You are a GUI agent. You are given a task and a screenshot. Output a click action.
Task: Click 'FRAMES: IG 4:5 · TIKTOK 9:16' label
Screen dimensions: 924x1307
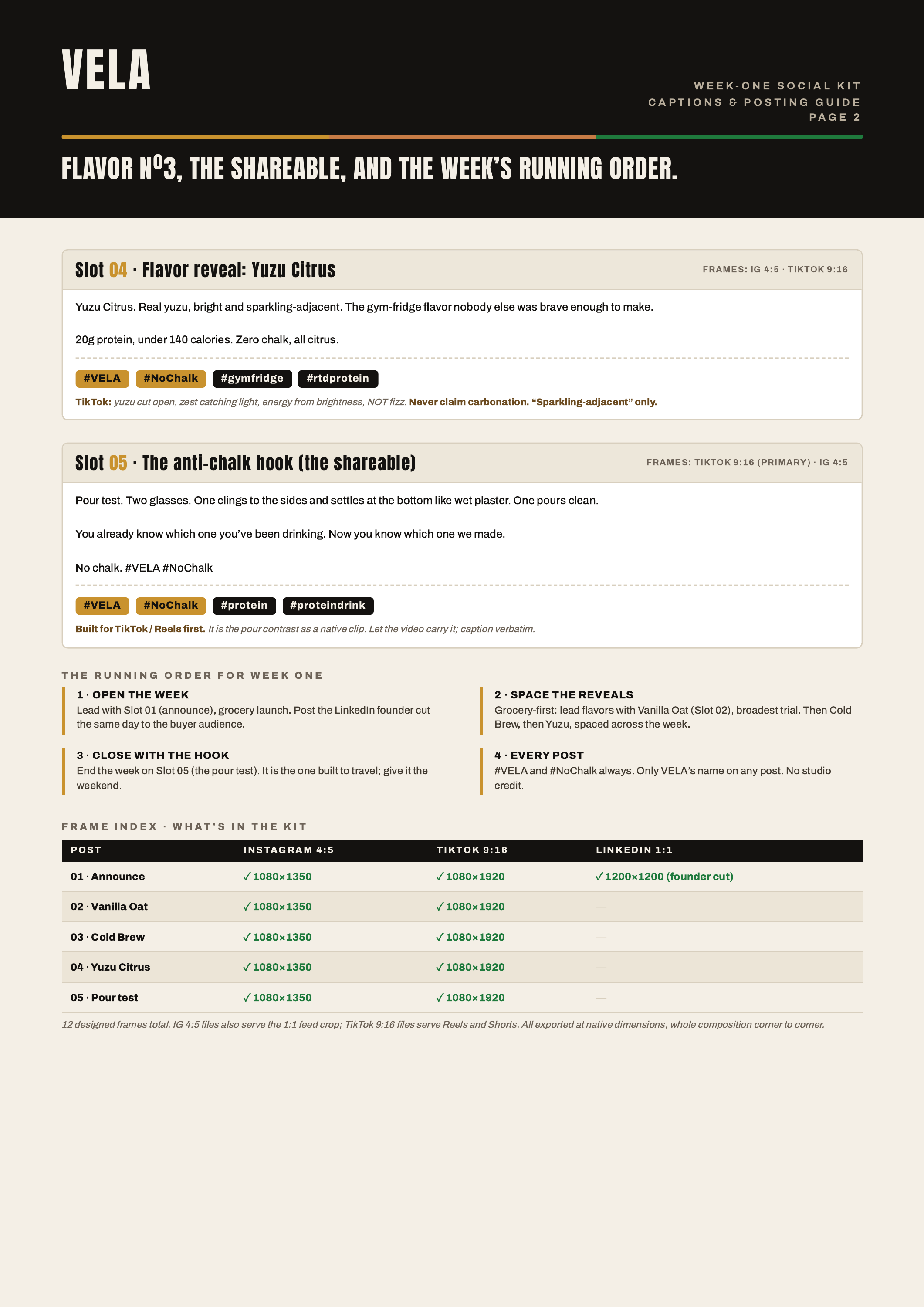(x=775, y=270)
